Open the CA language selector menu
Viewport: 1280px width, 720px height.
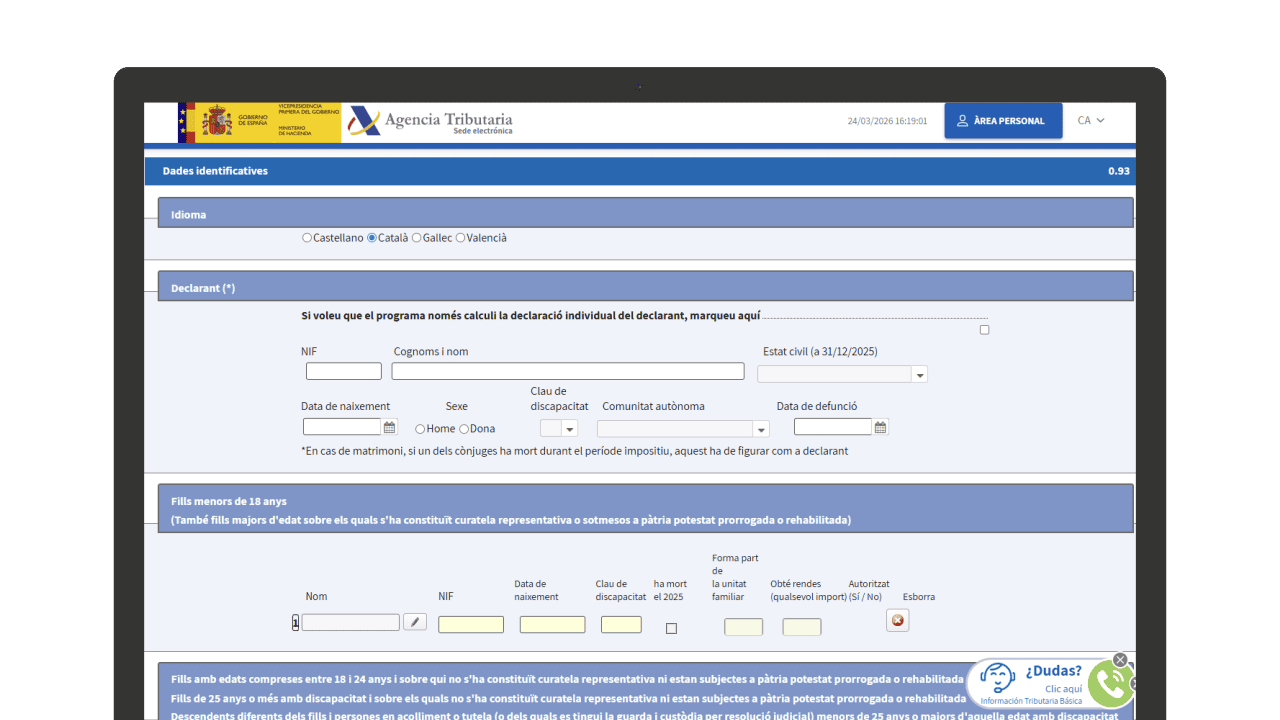point(1090,121)
